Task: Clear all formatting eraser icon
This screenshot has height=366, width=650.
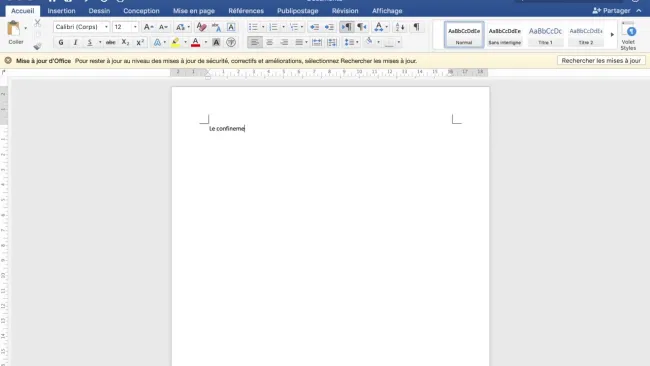Action: coord(201,27)
